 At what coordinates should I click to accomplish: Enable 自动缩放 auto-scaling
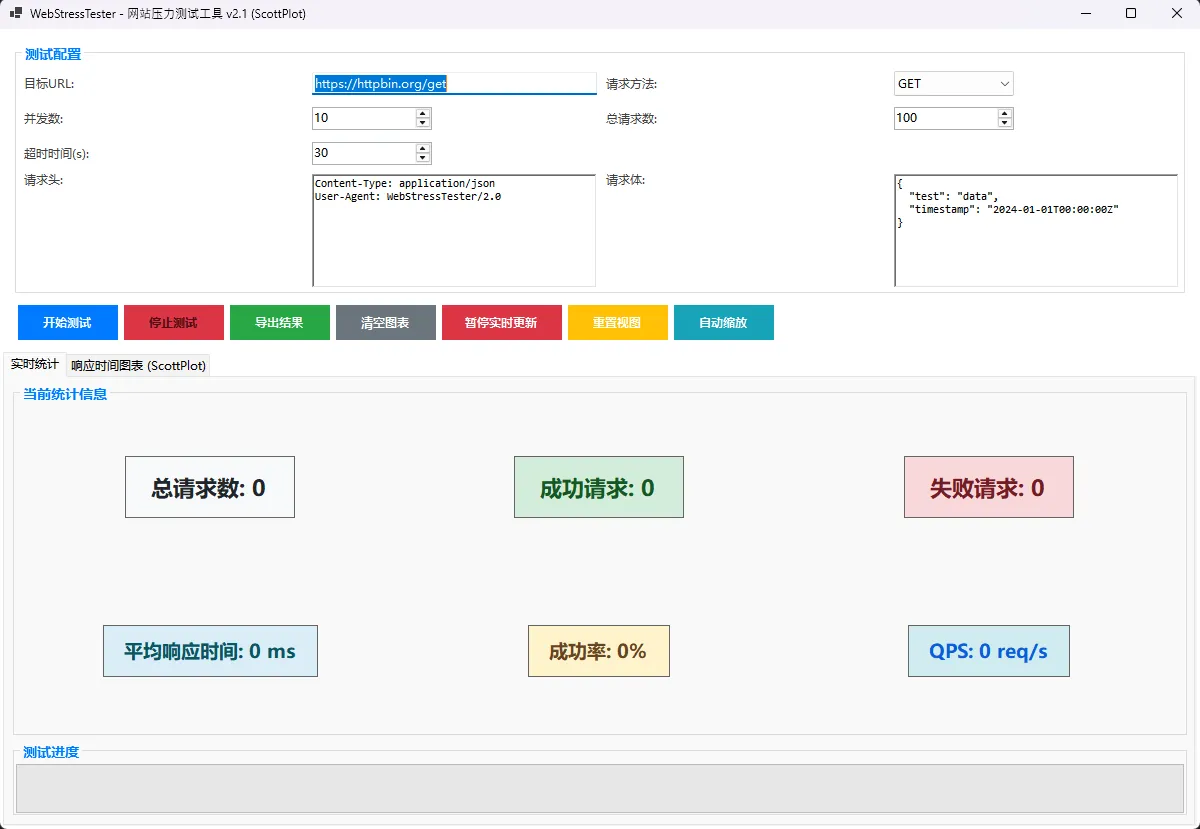pyautogui.click(x=723, y=323)
